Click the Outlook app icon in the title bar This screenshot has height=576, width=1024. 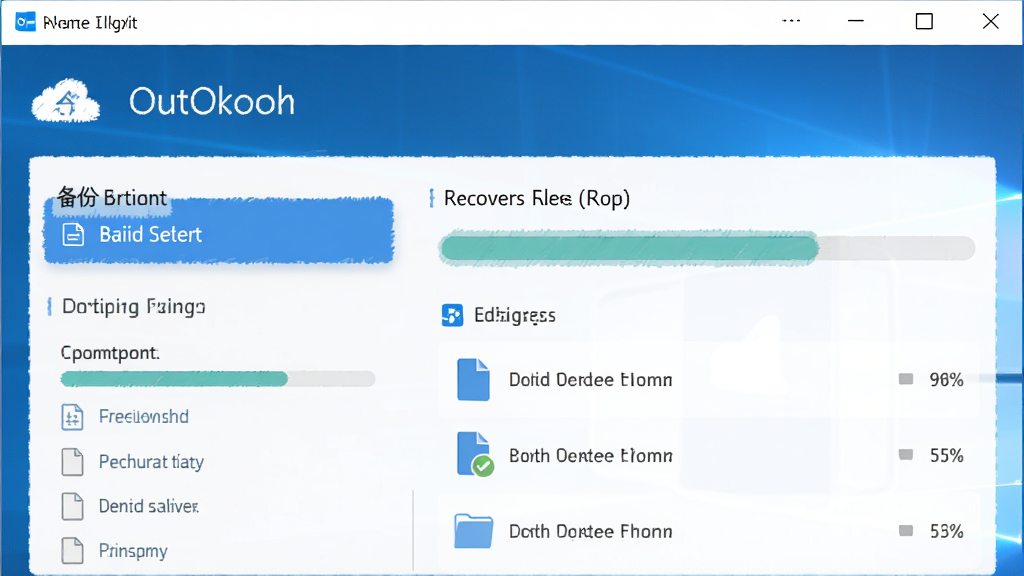pos(25,22)
